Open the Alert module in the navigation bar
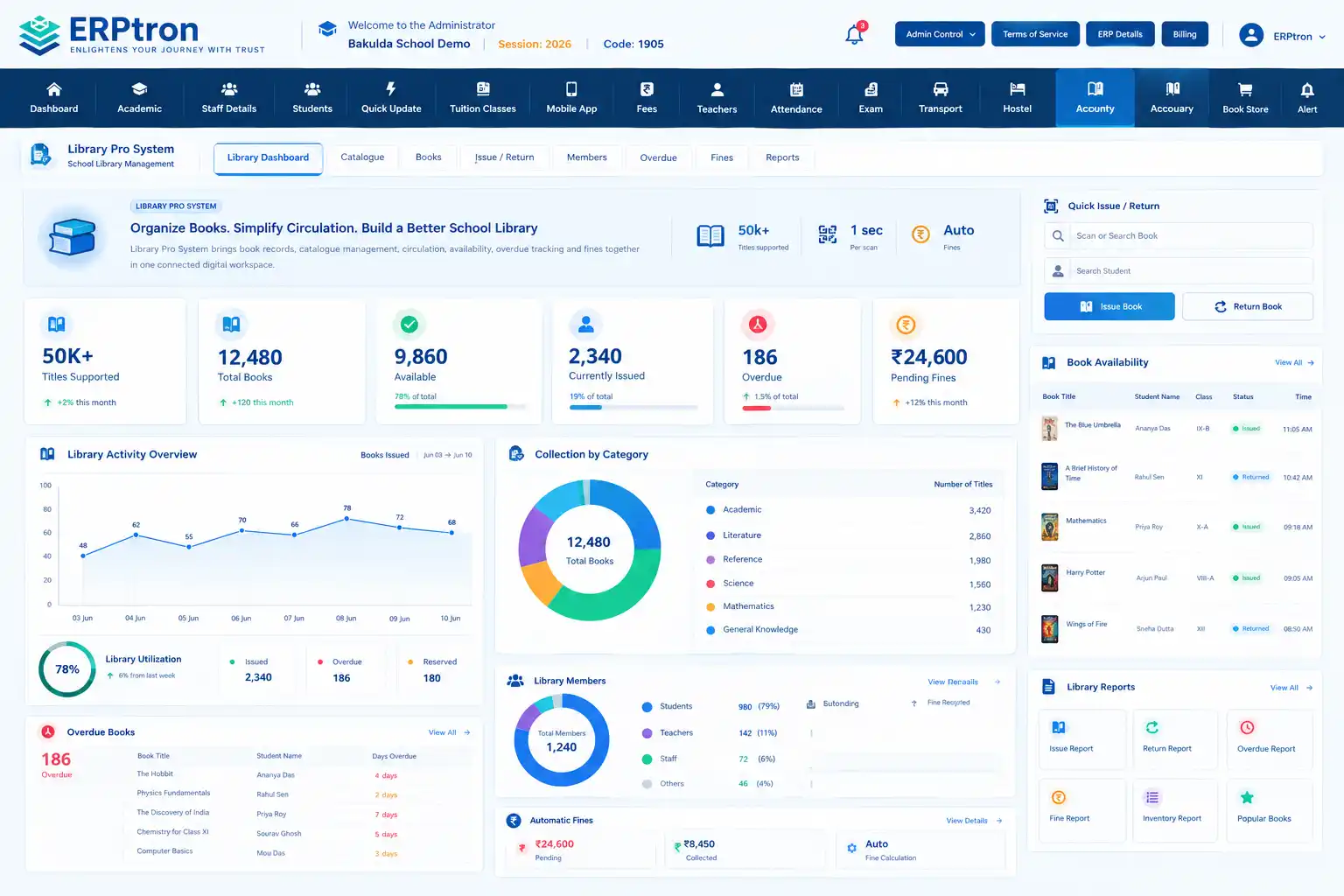Image resolution: width=1344 pixels, height=896 pixels. pyautogui.click(x=1307, y=98)
